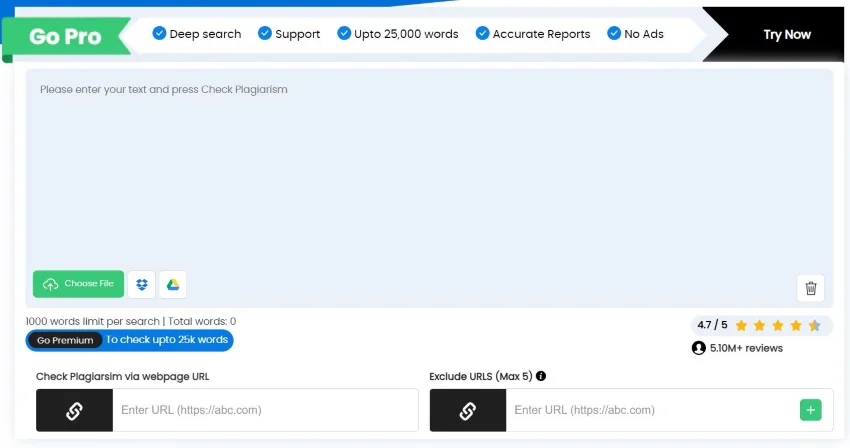Click info icon beside Exclude URLS

click(x=541, y=376)
